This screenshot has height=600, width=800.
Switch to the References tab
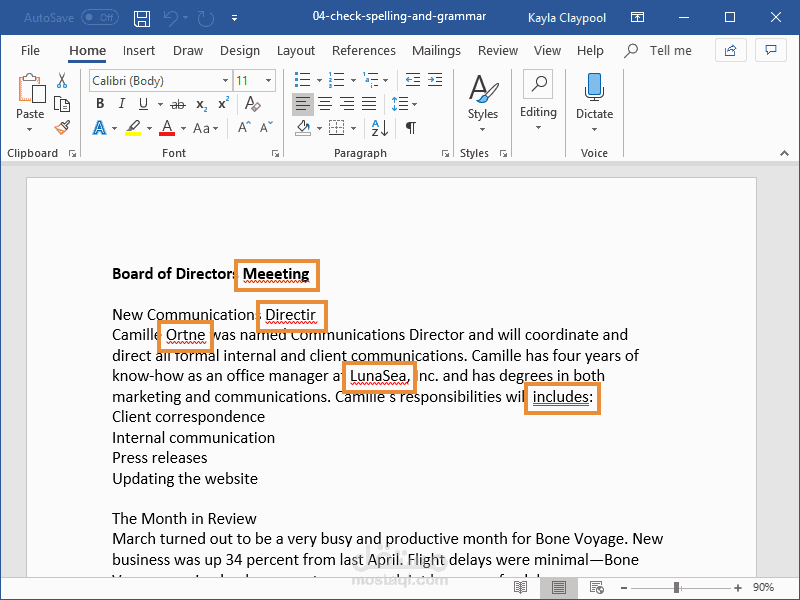[x=363, y=51]
